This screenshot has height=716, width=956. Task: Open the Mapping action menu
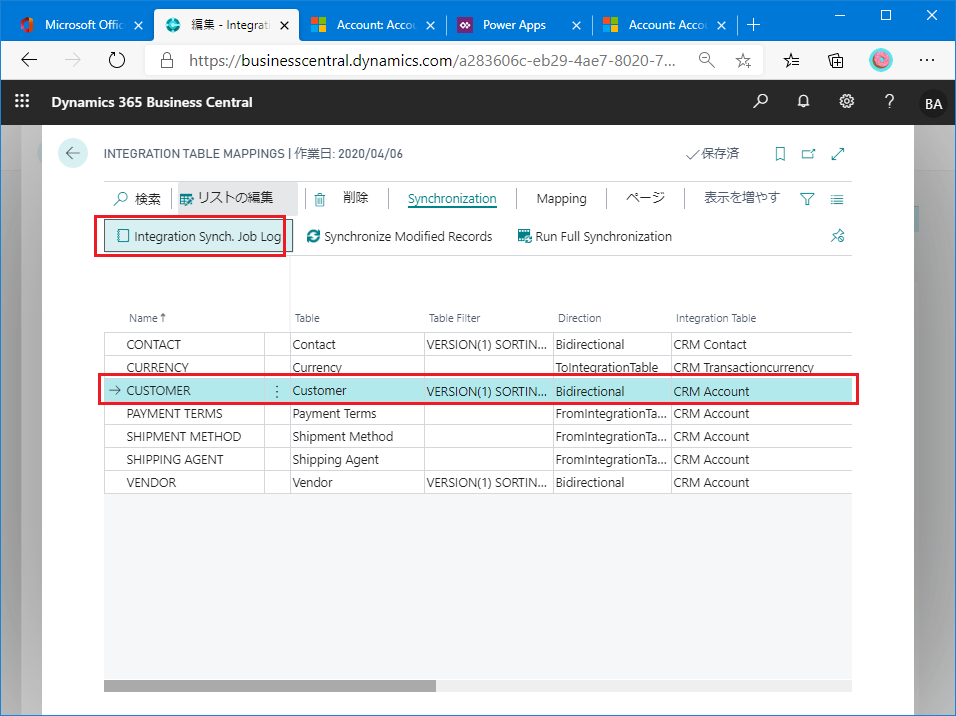pos(562,199)
